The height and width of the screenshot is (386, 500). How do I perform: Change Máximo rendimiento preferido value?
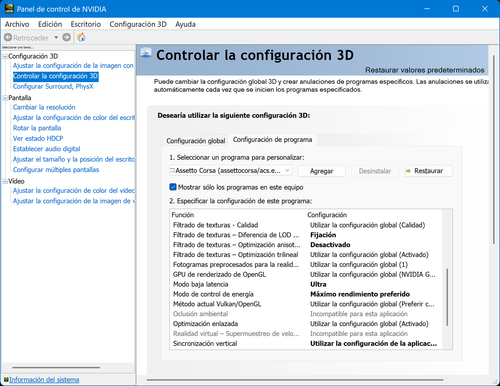click(x=360, y=294)
